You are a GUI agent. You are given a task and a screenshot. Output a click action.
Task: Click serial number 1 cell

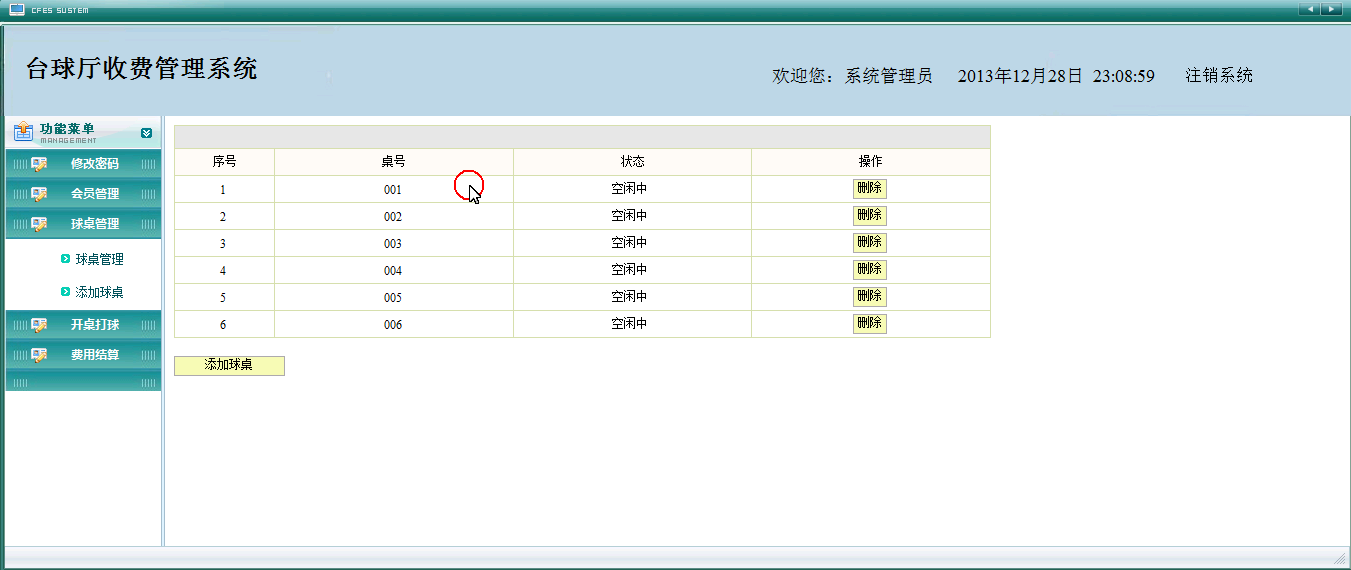pos(224,189)
